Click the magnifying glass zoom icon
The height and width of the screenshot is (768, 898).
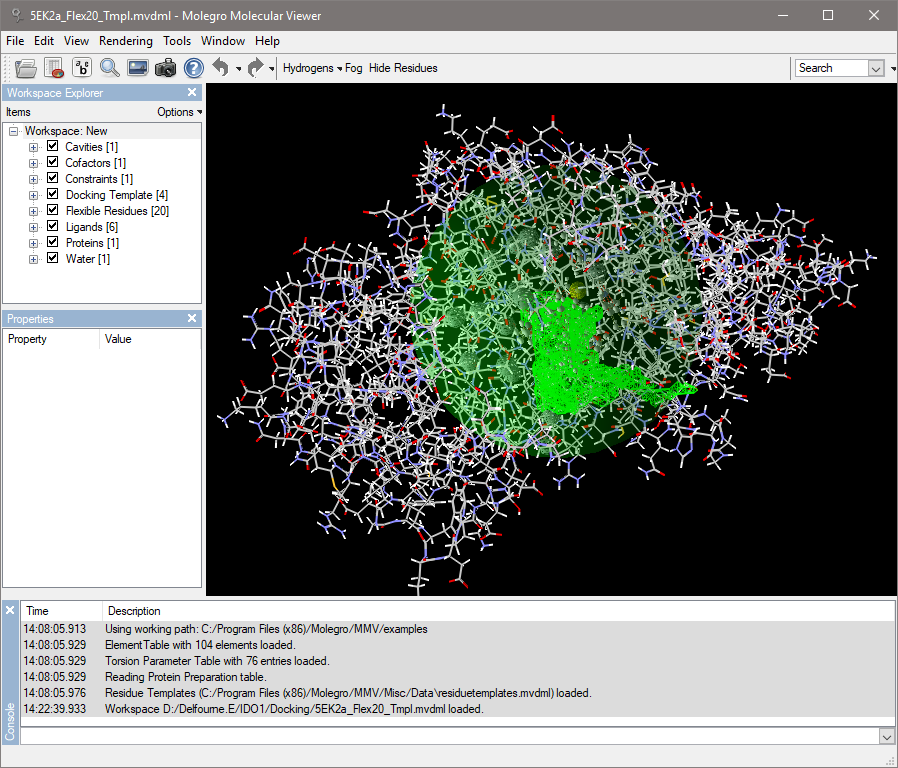pyautogui.click(x=109, y=68)
